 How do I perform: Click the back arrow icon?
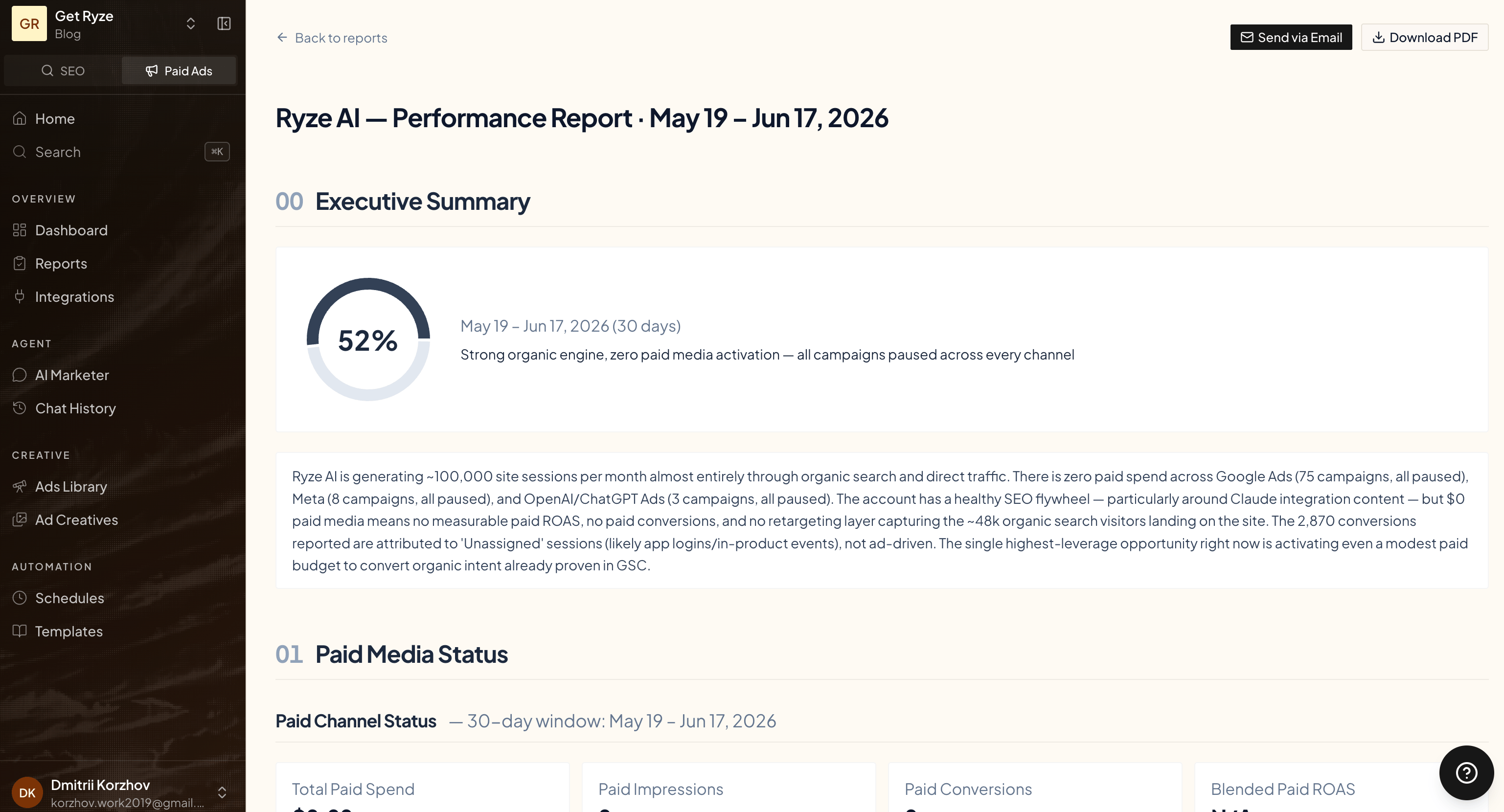point(282,37)
